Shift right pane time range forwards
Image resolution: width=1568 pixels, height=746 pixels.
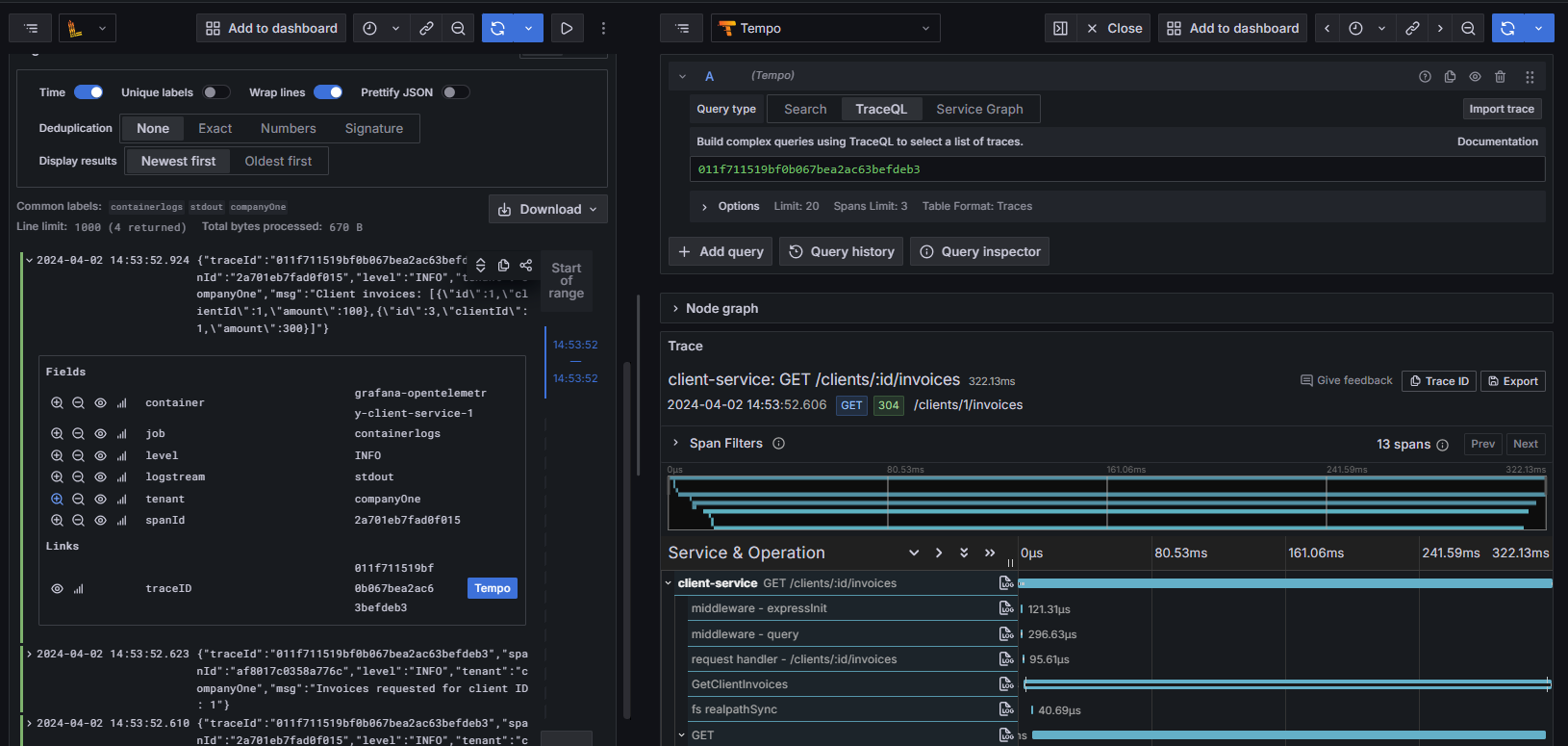[x=1440, y=28]
